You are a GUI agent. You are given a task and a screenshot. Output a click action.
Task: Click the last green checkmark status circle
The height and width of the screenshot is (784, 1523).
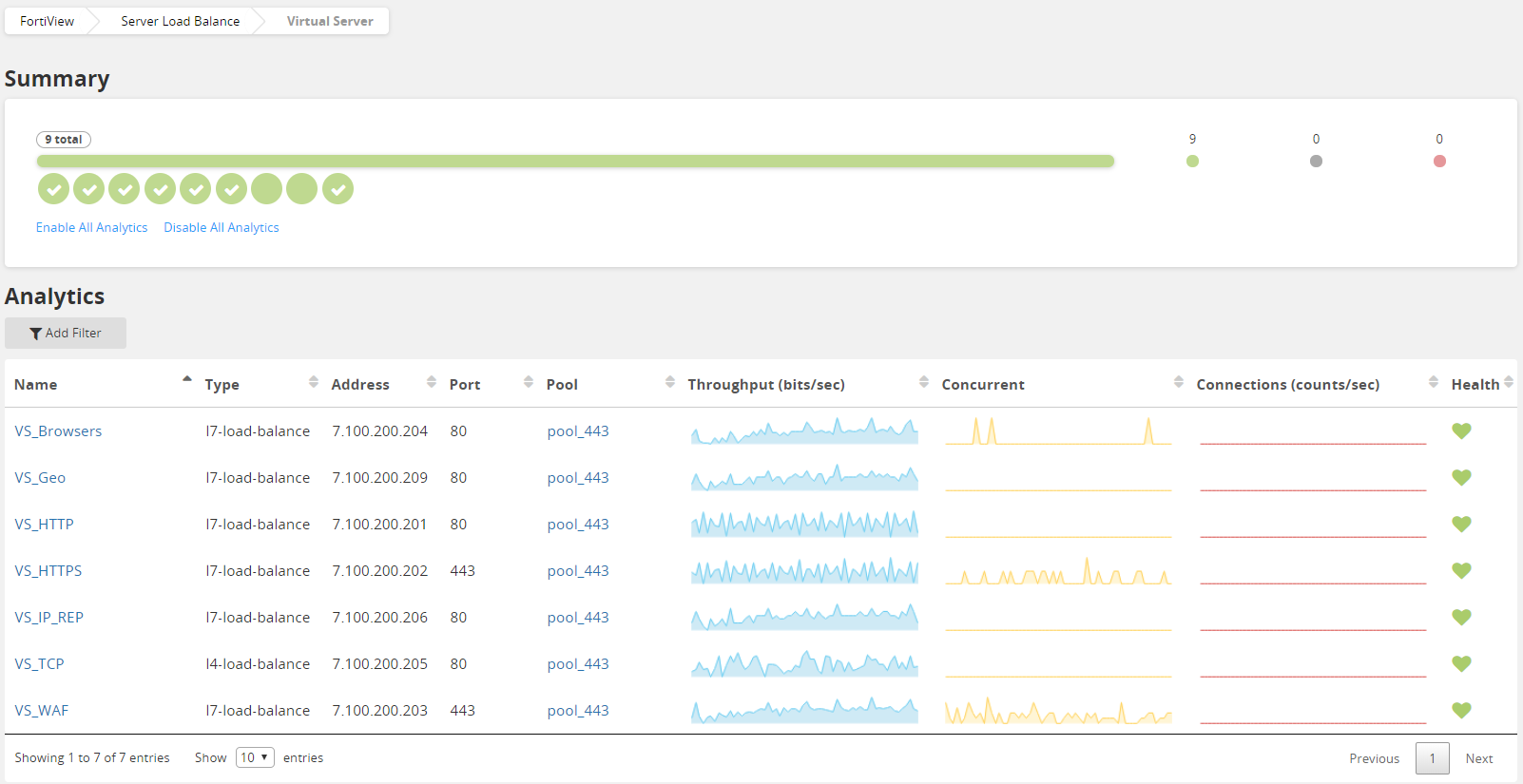337,189
